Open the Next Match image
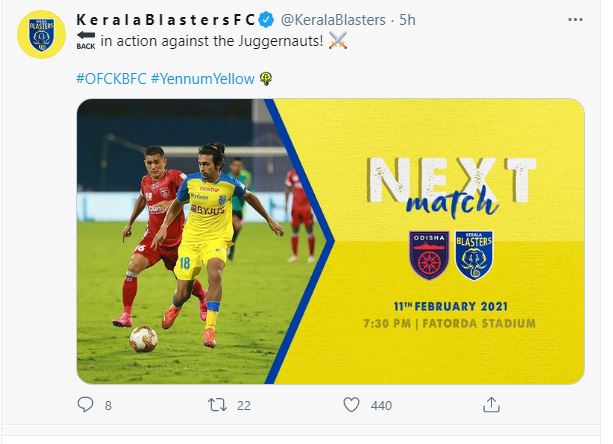This screenshot has width=613, height=444. coord(330,241)
